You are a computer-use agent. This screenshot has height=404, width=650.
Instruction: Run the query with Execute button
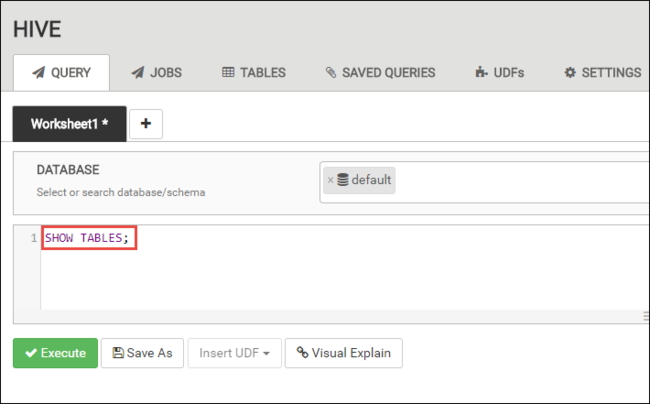[x=55, y=353]
